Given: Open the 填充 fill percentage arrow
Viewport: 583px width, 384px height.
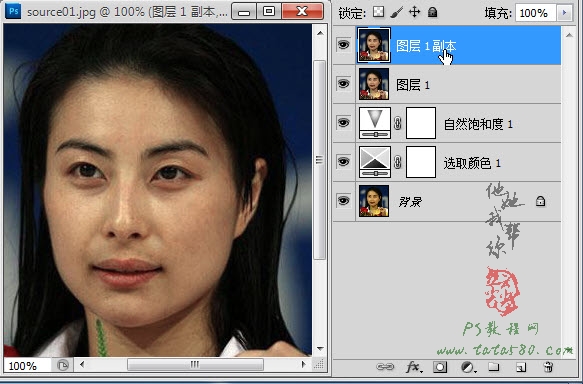Looking at the screenshot, I should (564, 13).
